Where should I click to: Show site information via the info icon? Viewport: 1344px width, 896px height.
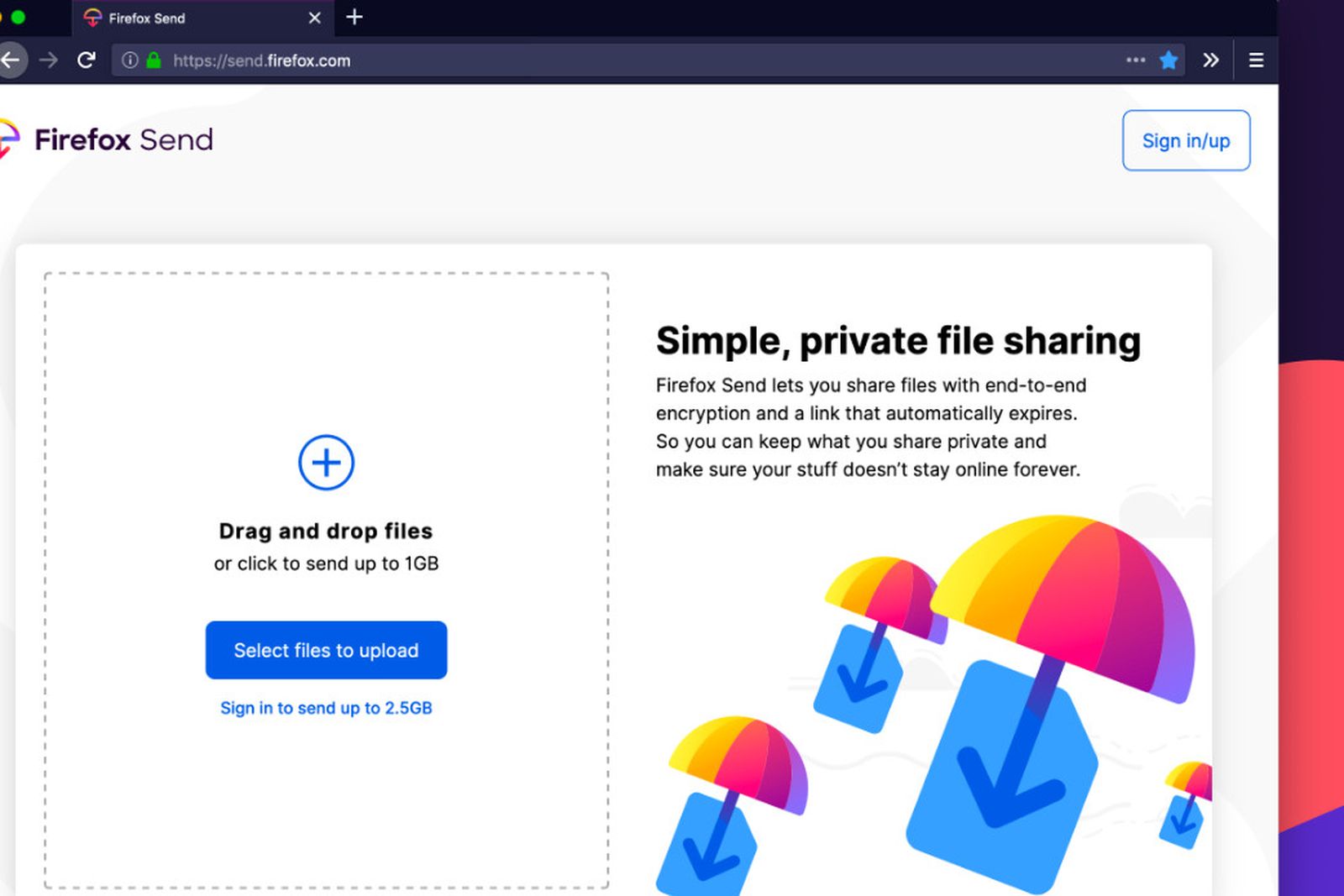[129, 60]
